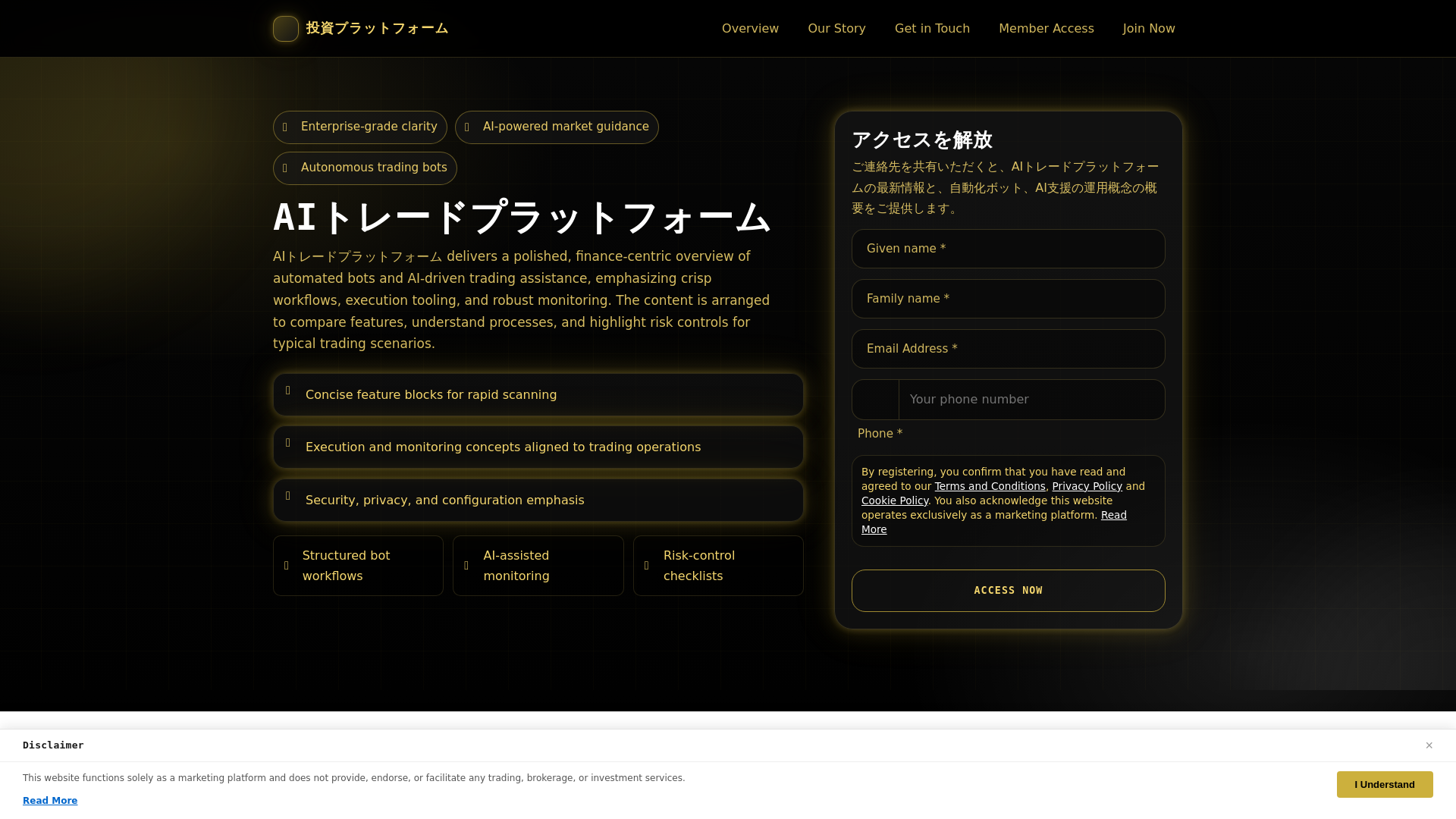Image resolution: width=1456 pixels, height=819 pixels.
Task: Open the 投資プラットフォーム brand link
Action: pos(360,29)
